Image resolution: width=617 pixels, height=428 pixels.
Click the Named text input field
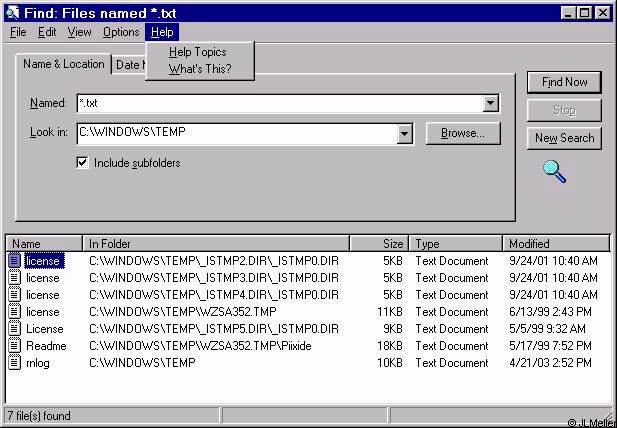coord(280,103)
